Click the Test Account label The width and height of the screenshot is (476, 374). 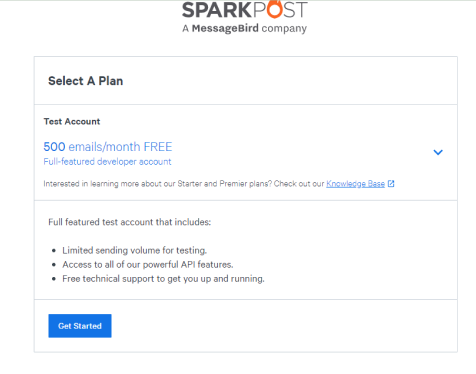(x=72, y=121)
